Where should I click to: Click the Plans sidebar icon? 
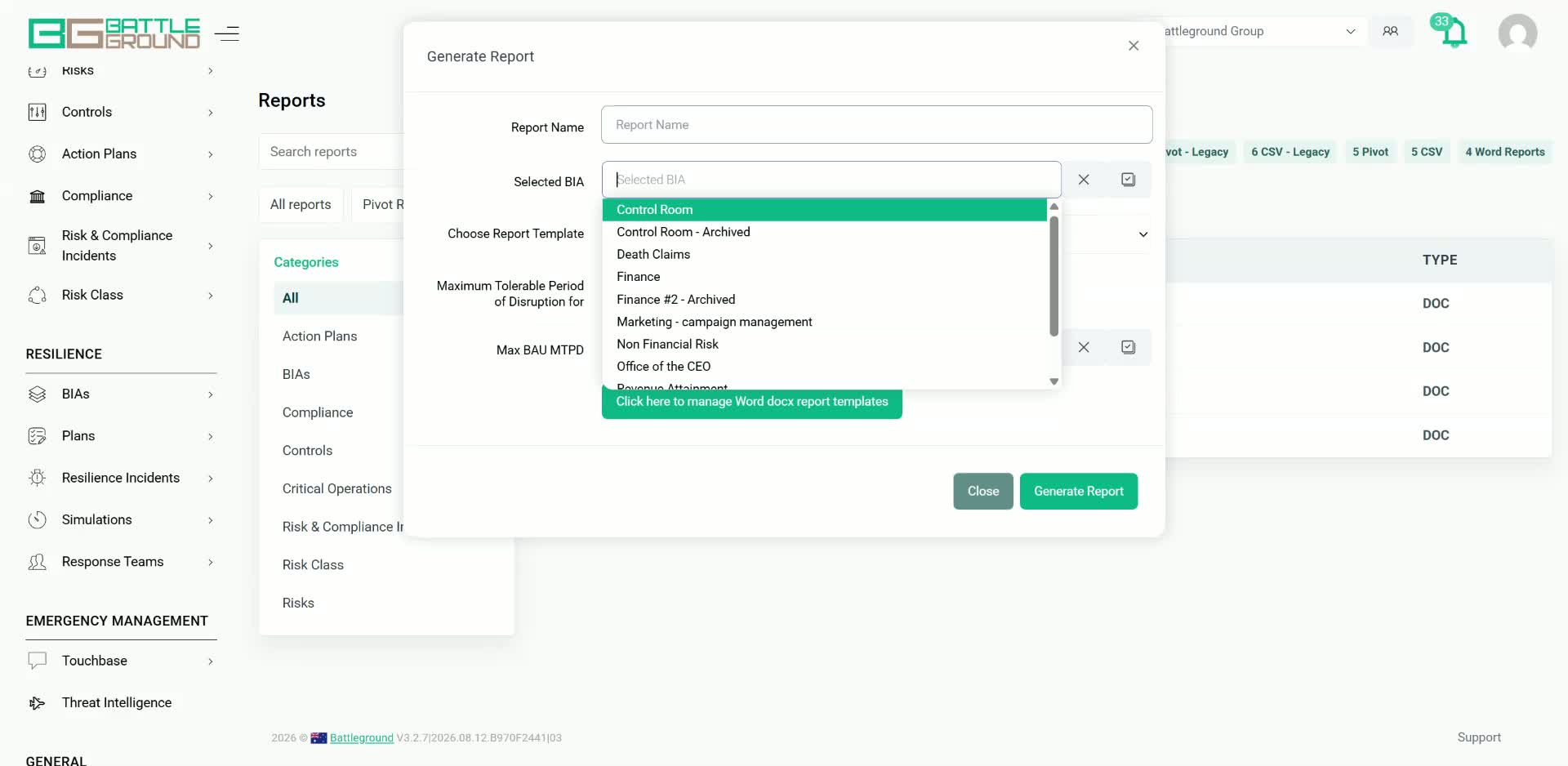37,436
